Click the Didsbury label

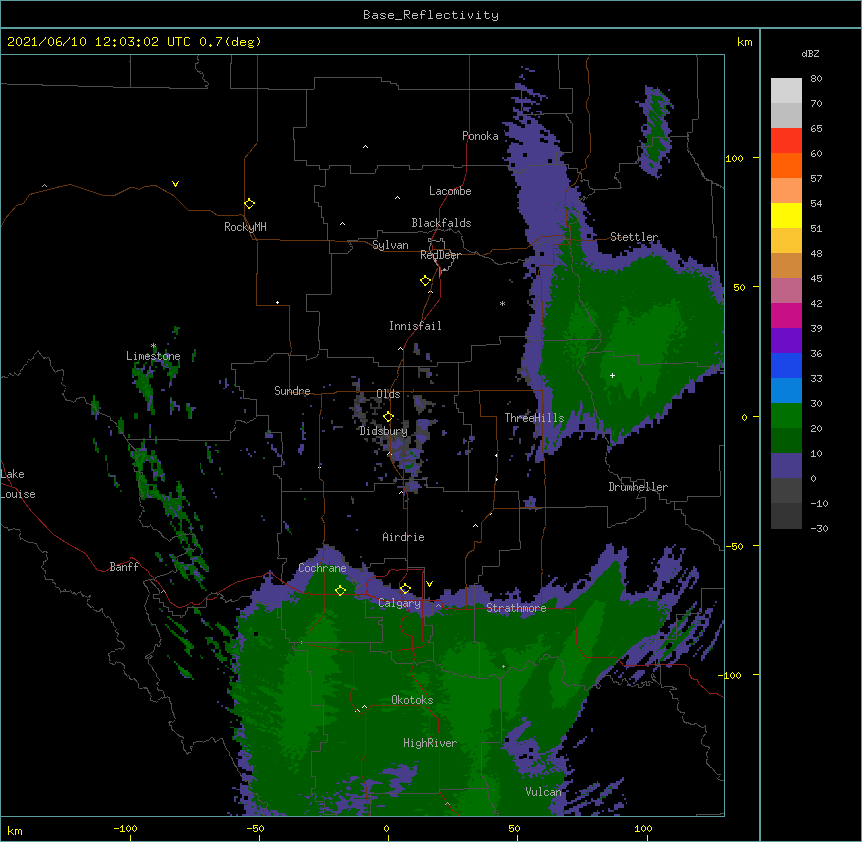pyautogui.click(x=383, y=431)
